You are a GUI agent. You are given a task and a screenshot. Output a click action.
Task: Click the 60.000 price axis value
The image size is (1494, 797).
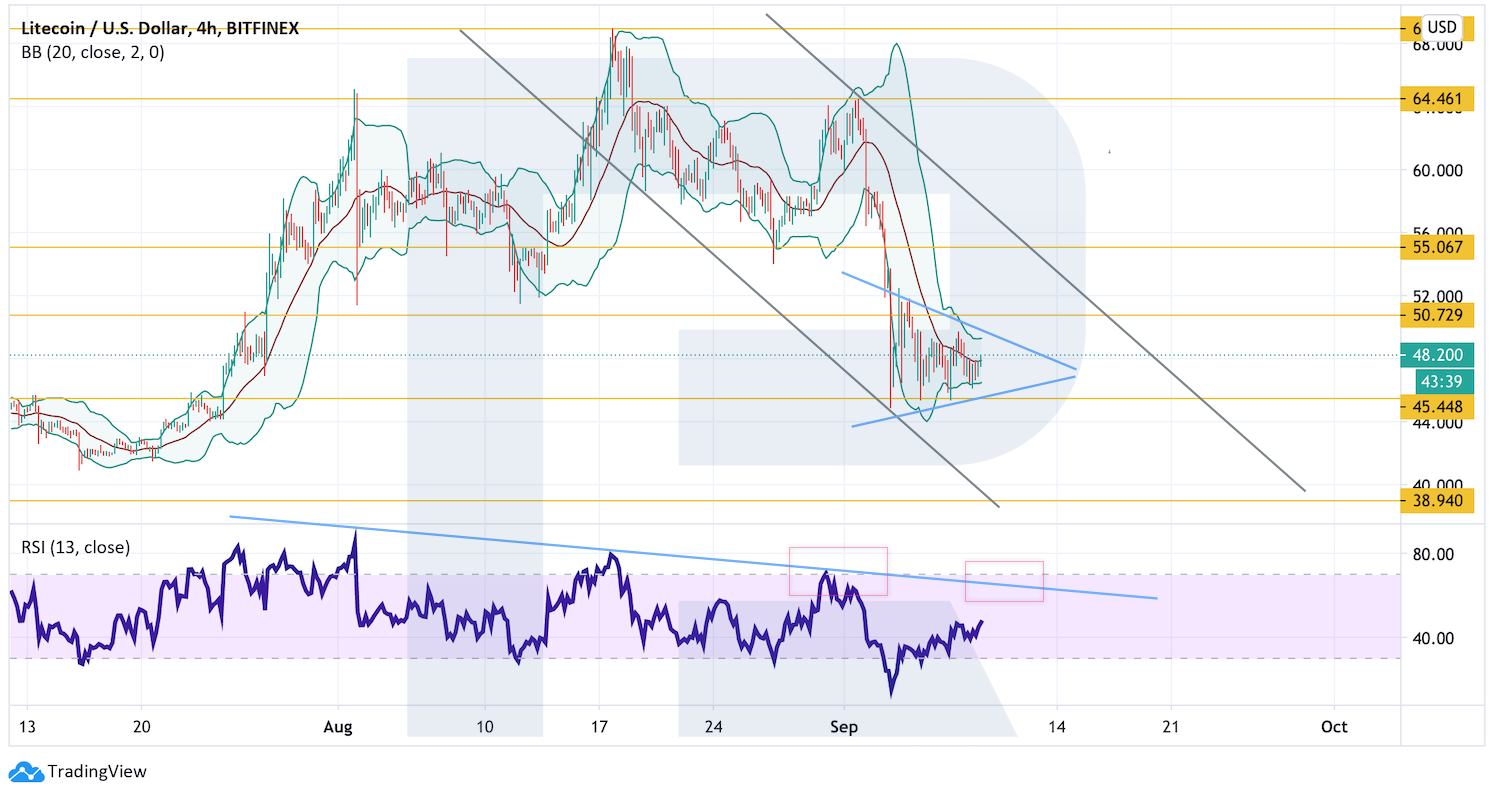[x=1437, y=170]
